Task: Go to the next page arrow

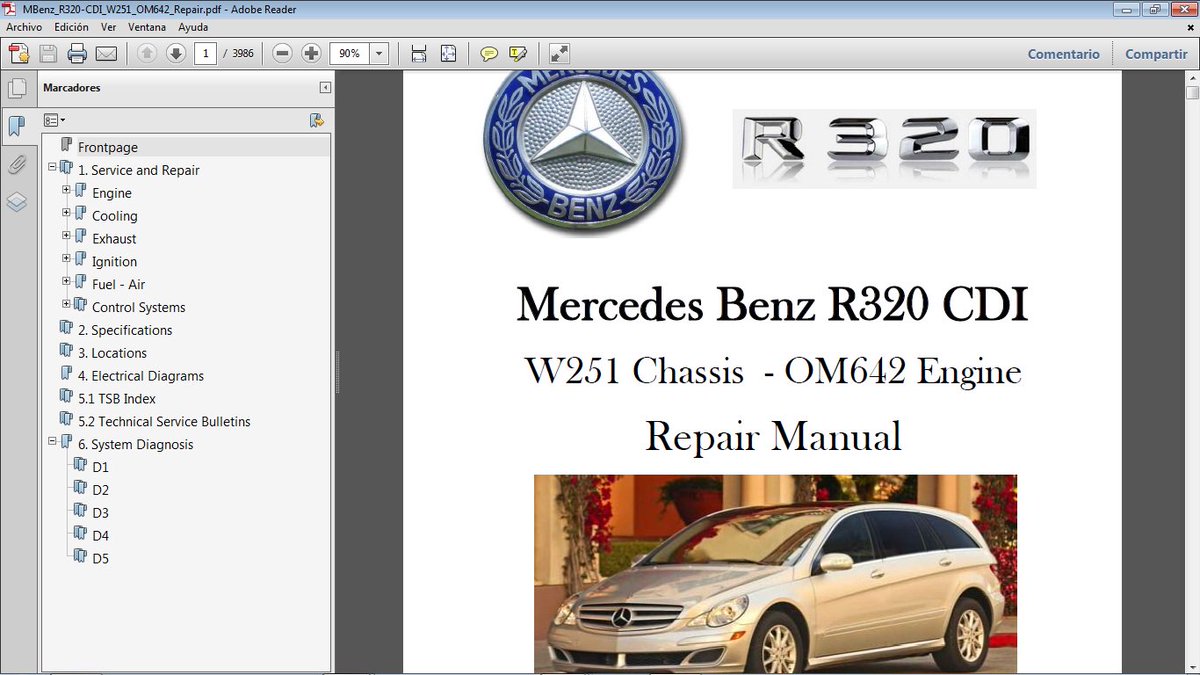Action: click(176, 53)
